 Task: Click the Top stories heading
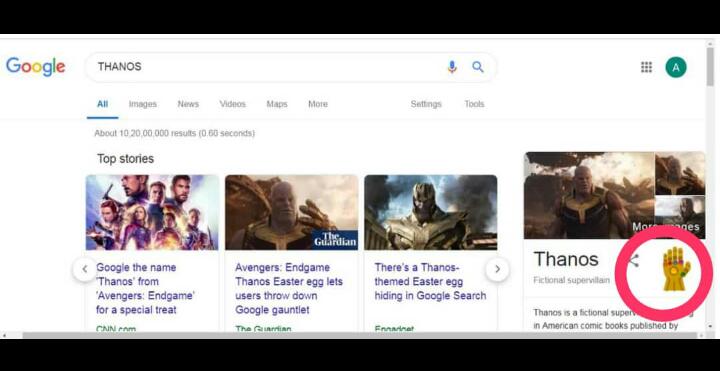125,159
